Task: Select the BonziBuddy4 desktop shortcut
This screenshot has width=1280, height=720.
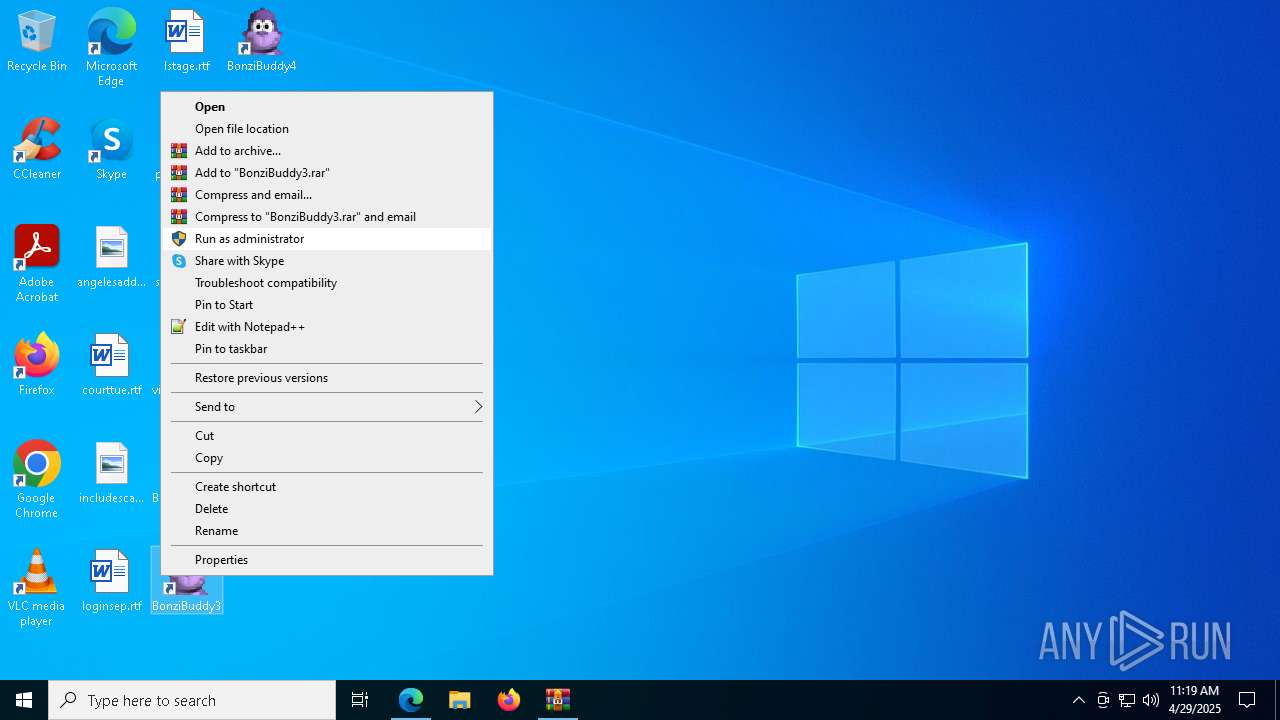Action: pyautogui.click(x=261, y=42)
